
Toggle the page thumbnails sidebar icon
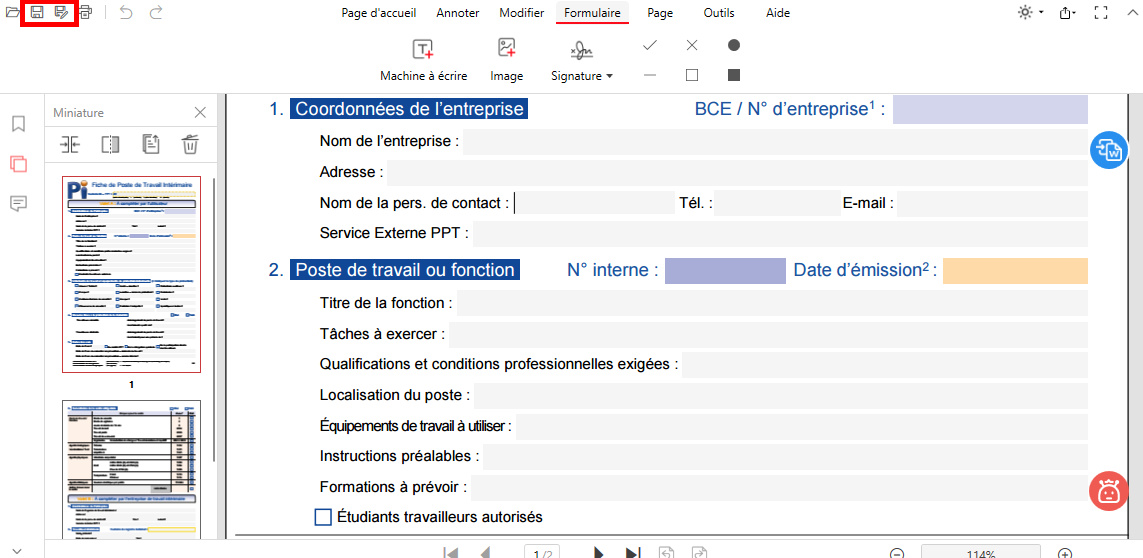[x=19, y=163]
